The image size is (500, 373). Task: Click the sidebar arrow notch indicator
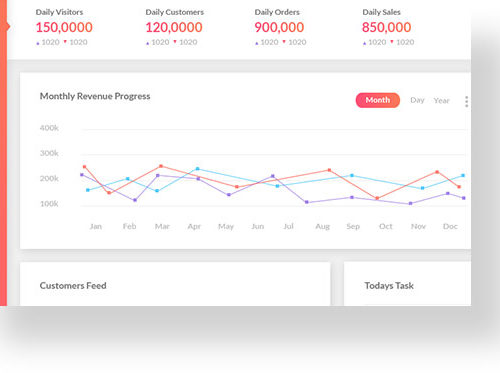(x=8, y=27)
